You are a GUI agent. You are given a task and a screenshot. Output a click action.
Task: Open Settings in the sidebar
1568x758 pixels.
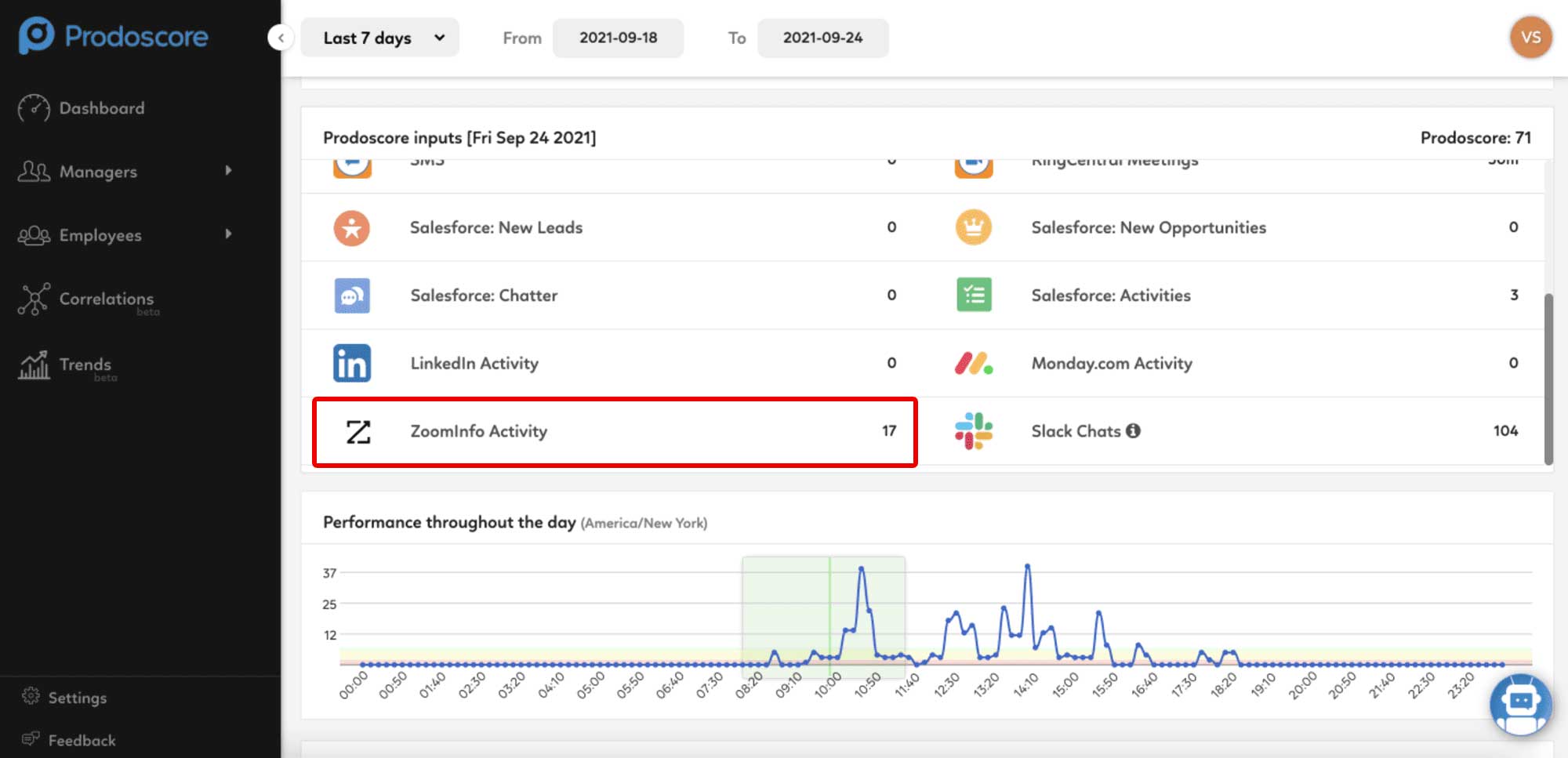77,698
